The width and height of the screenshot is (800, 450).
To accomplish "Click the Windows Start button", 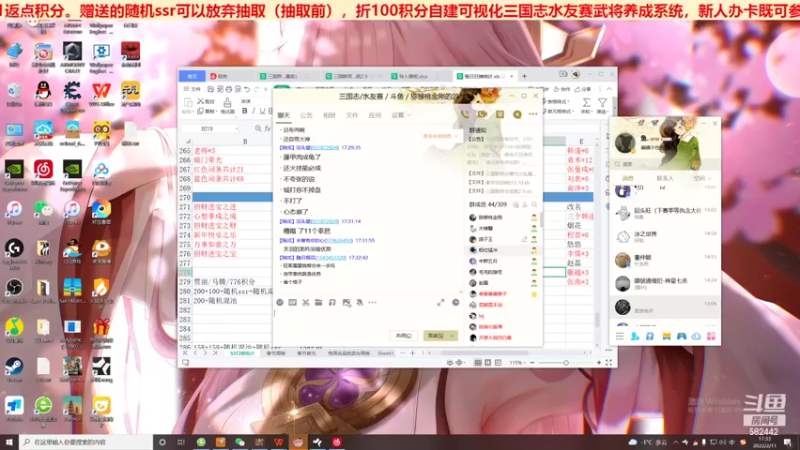I will [x=9, y=442].
